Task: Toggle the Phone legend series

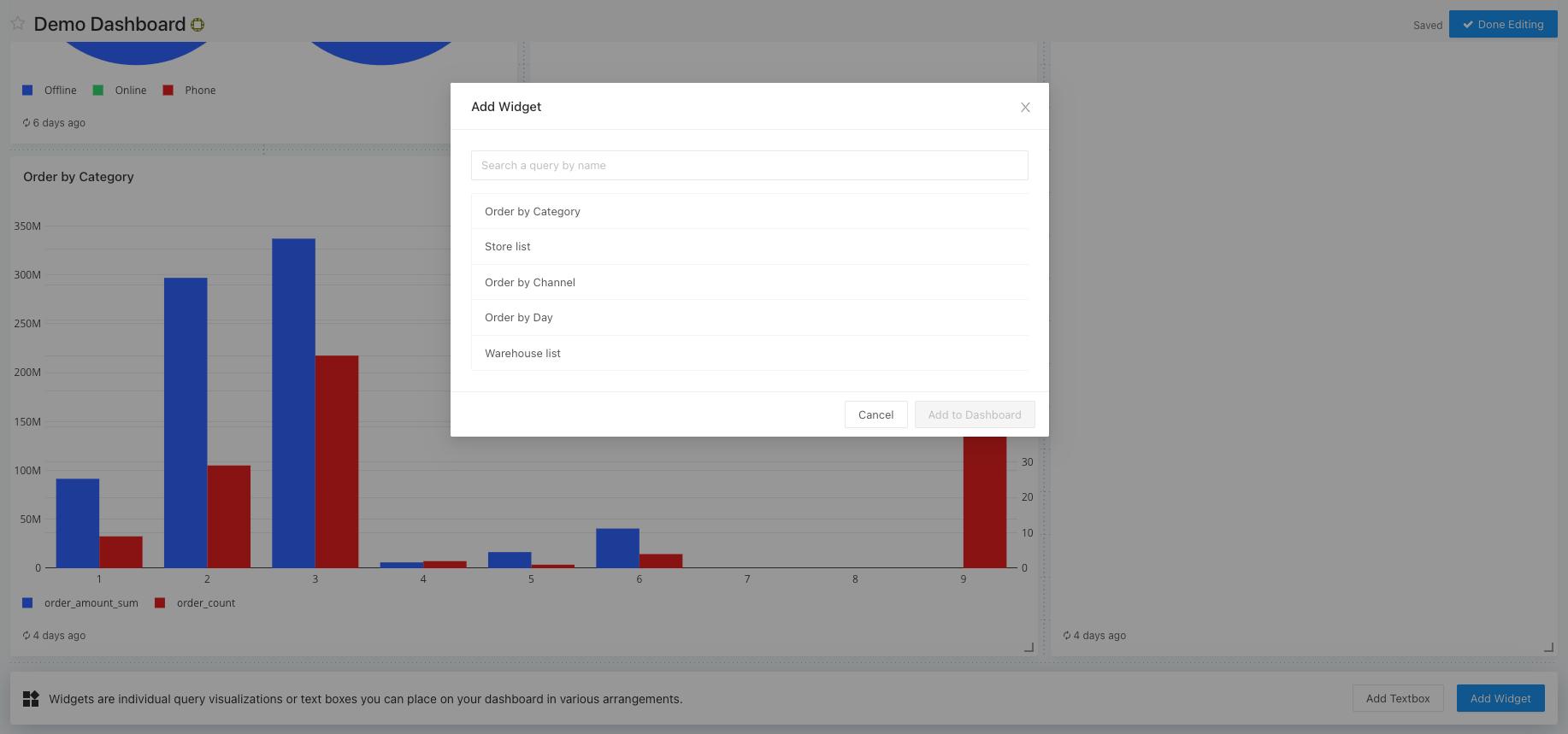Action: 190,91
